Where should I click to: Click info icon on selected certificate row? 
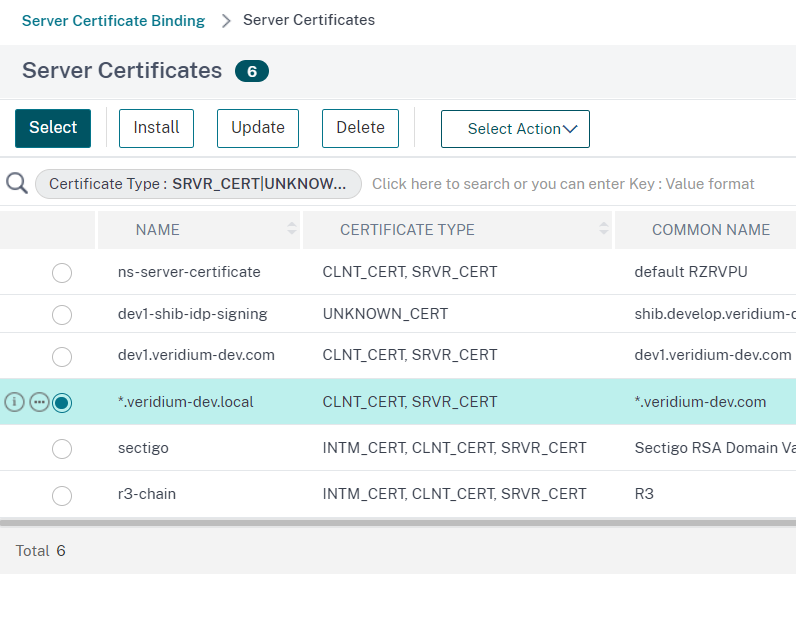point(14,402)
